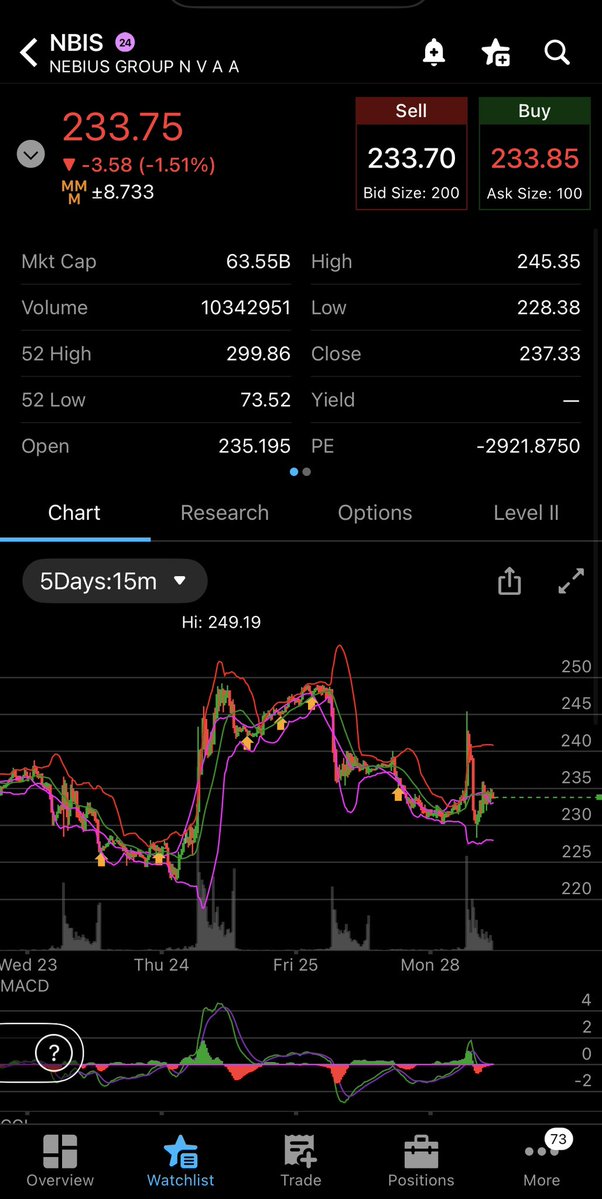Tap the Sell box at 233.70
The width and height of the screenshot is (602, 1199).
tap(411, 153)
